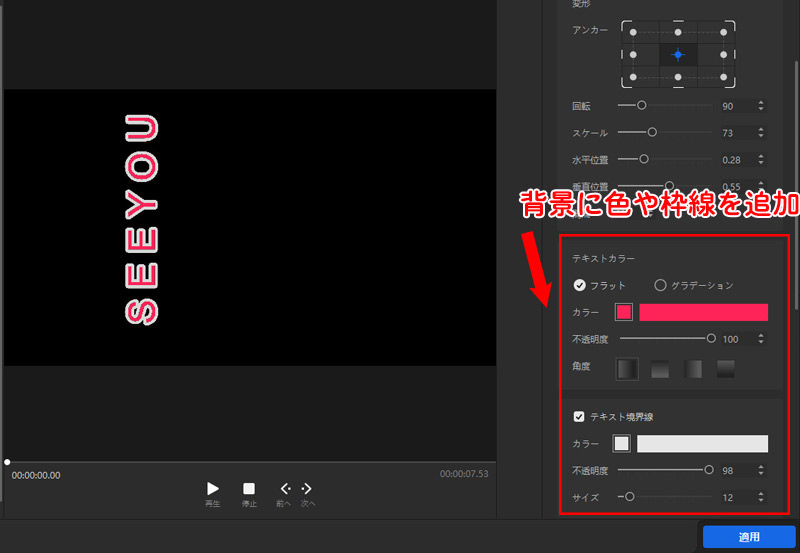Choose the fourth angle (角度) preset
Viewport: 800px width, 553px height.
pos(726,369)
